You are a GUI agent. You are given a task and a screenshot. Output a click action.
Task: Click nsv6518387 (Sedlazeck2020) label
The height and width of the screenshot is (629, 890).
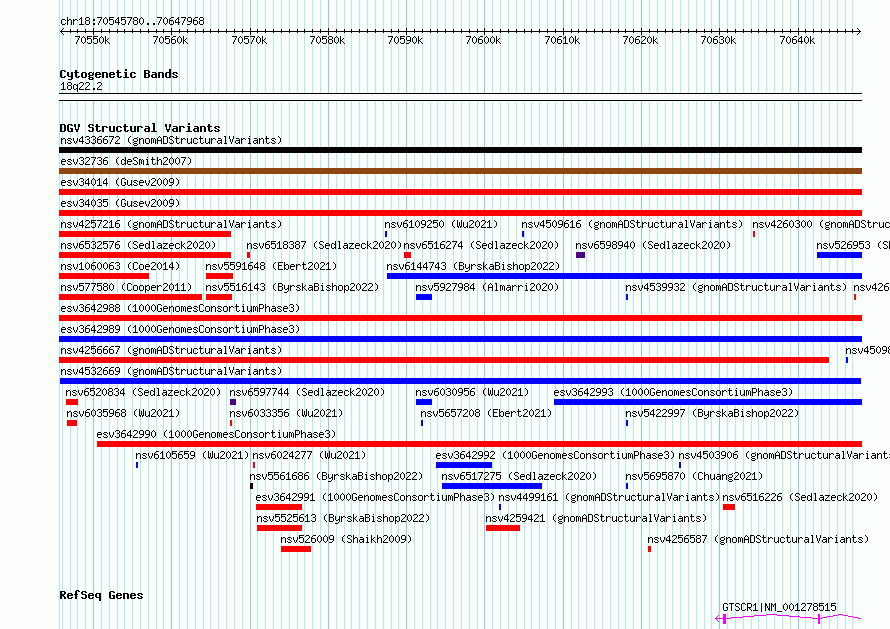[x=324, y=245]
